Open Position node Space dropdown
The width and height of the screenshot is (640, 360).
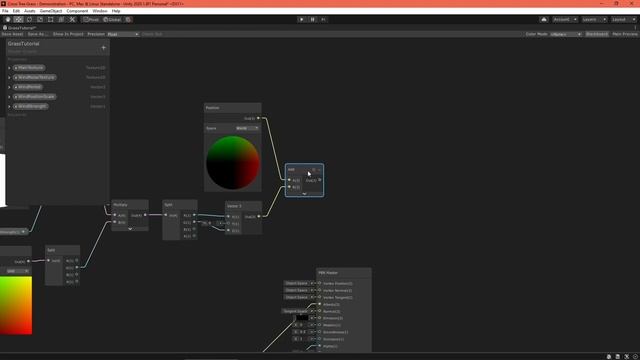point(247,128)
